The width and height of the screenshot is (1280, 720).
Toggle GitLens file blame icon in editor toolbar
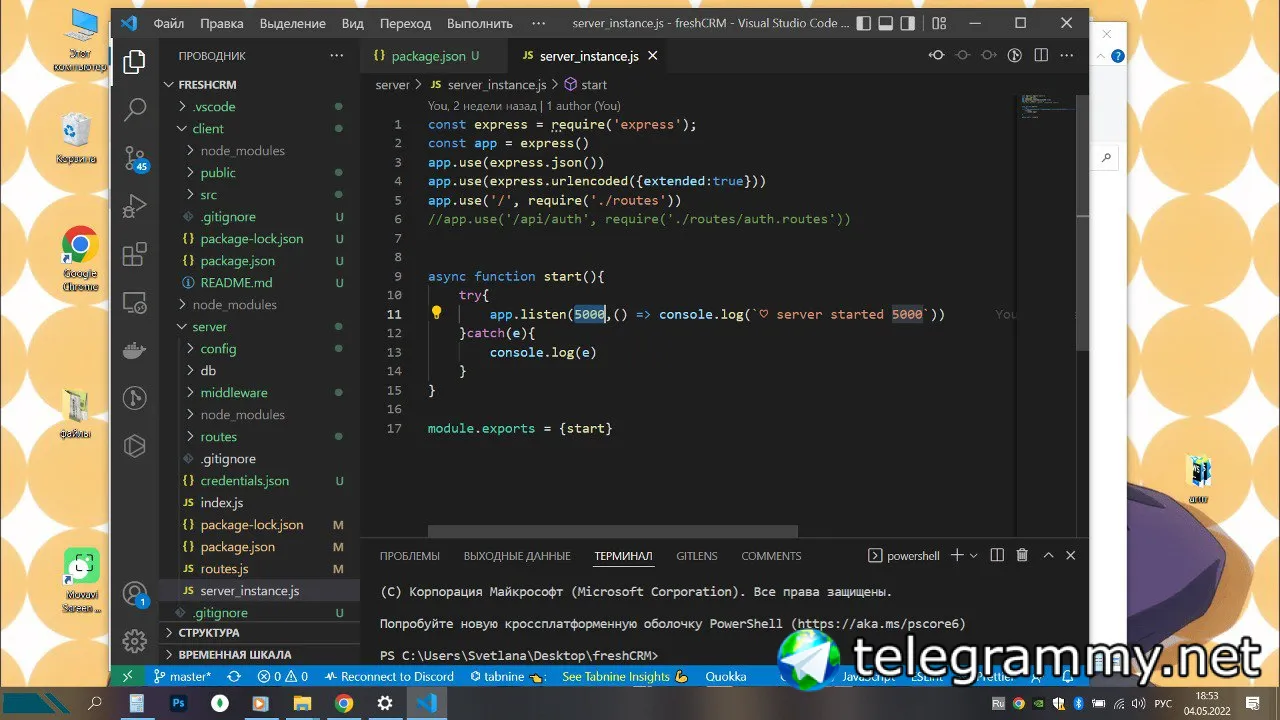(x=1014, y=56)
